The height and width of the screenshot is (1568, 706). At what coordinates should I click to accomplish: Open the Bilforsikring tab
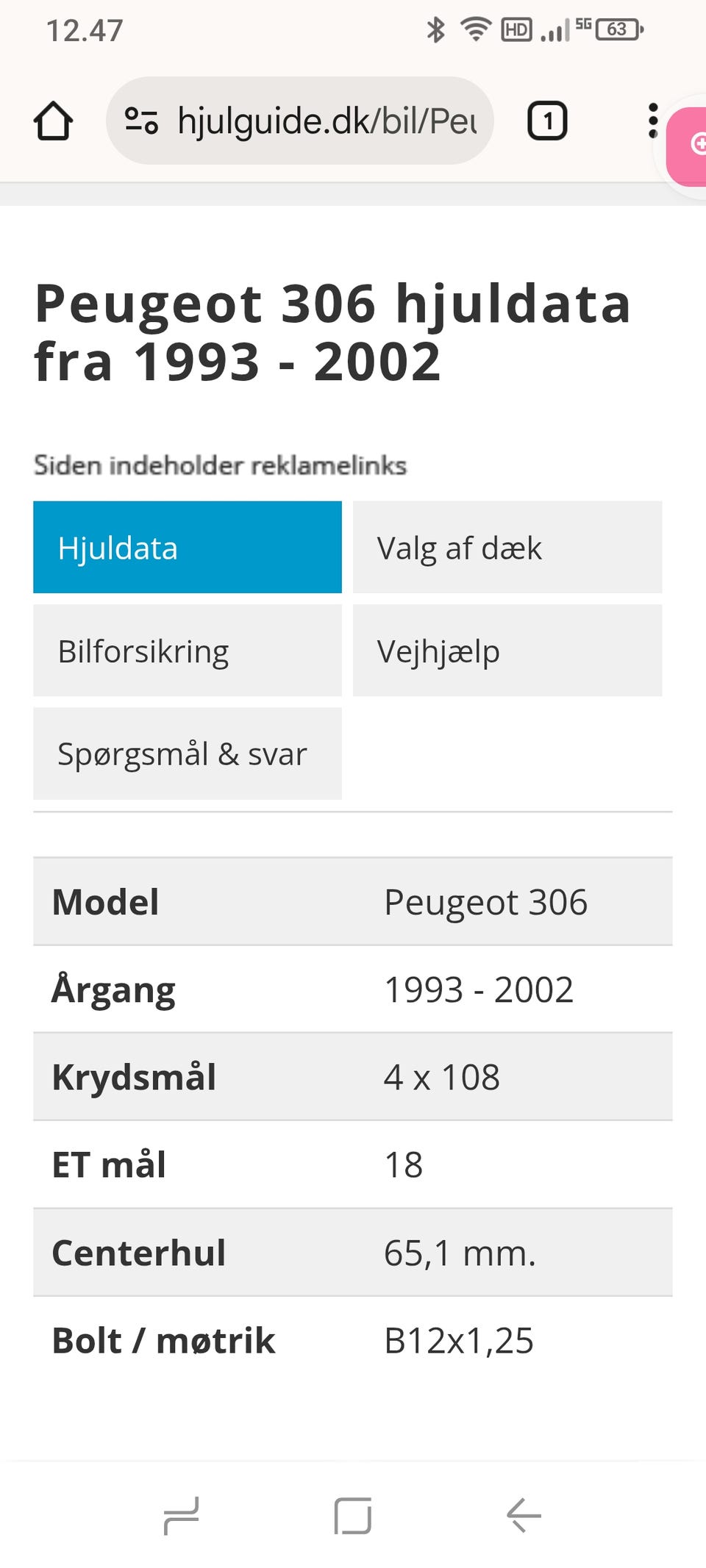188,651
